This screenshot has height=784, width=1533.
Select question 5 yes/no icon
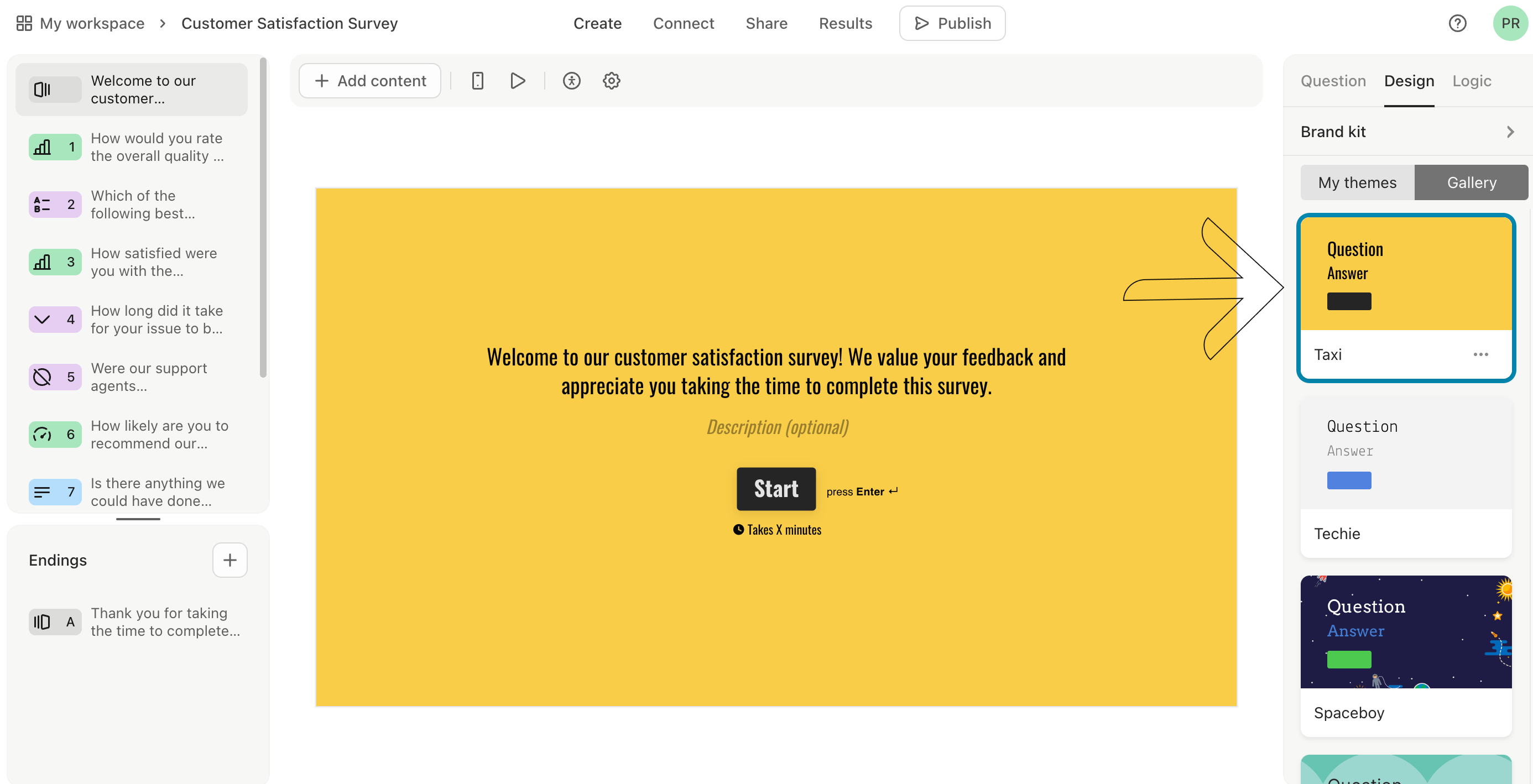[x=55, y=377]
